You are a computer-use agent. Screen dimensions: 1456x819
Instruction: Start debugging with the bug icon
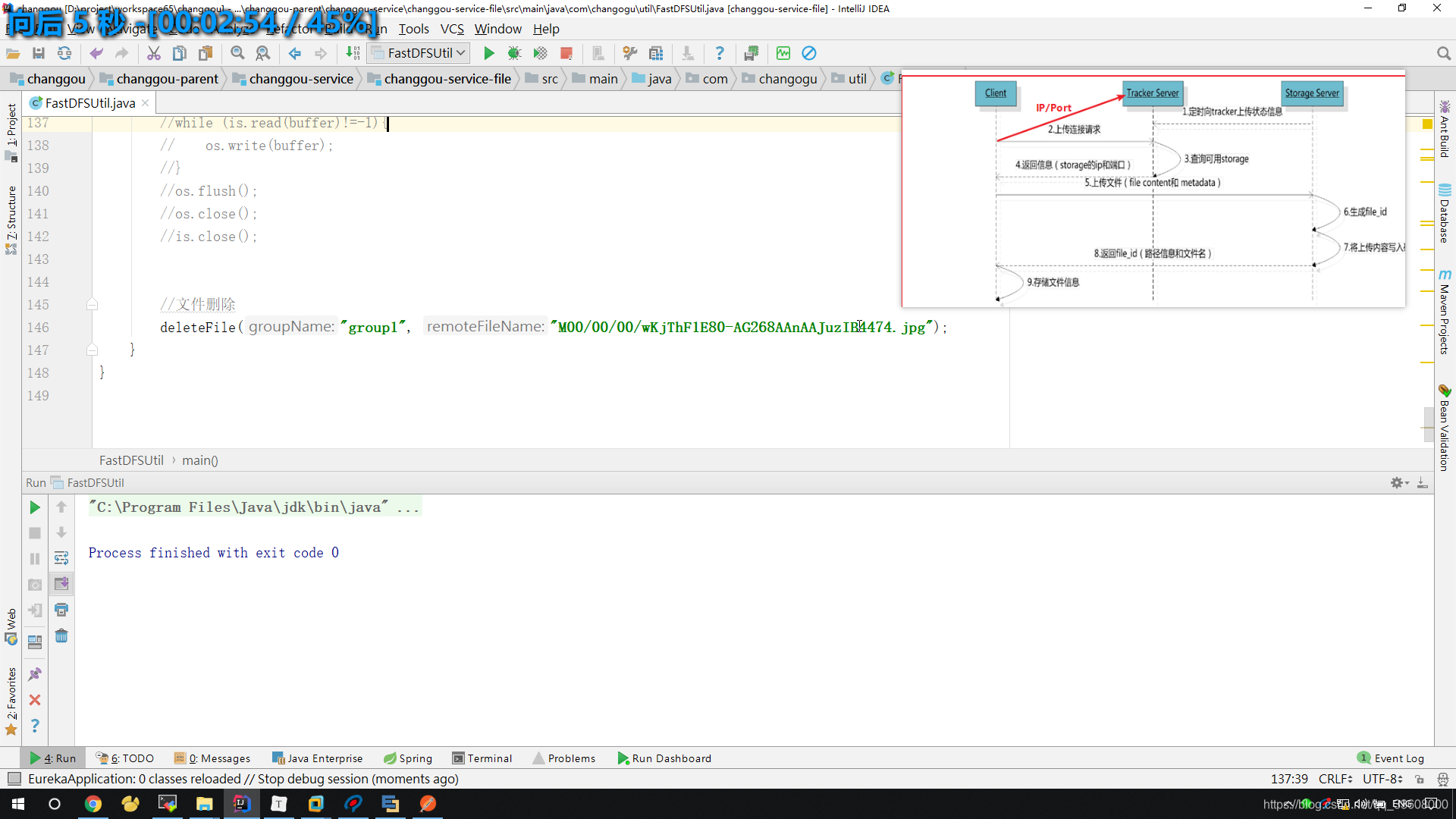tap(514, 53)
